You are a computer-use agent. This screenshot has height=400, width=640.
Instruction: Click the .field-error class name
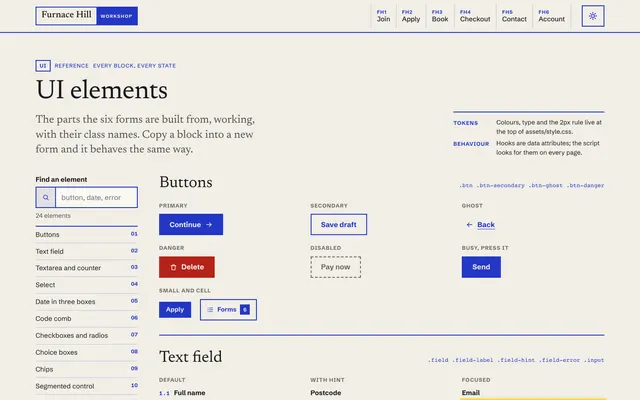[559, 360]
